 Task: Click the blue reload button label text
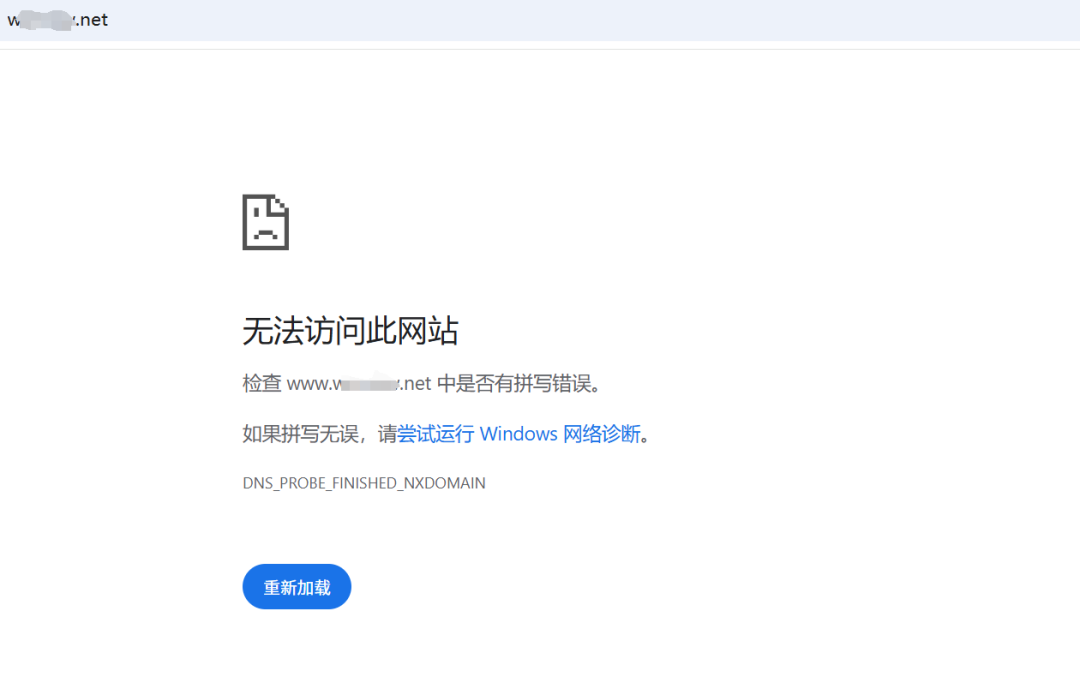(296, 587)
